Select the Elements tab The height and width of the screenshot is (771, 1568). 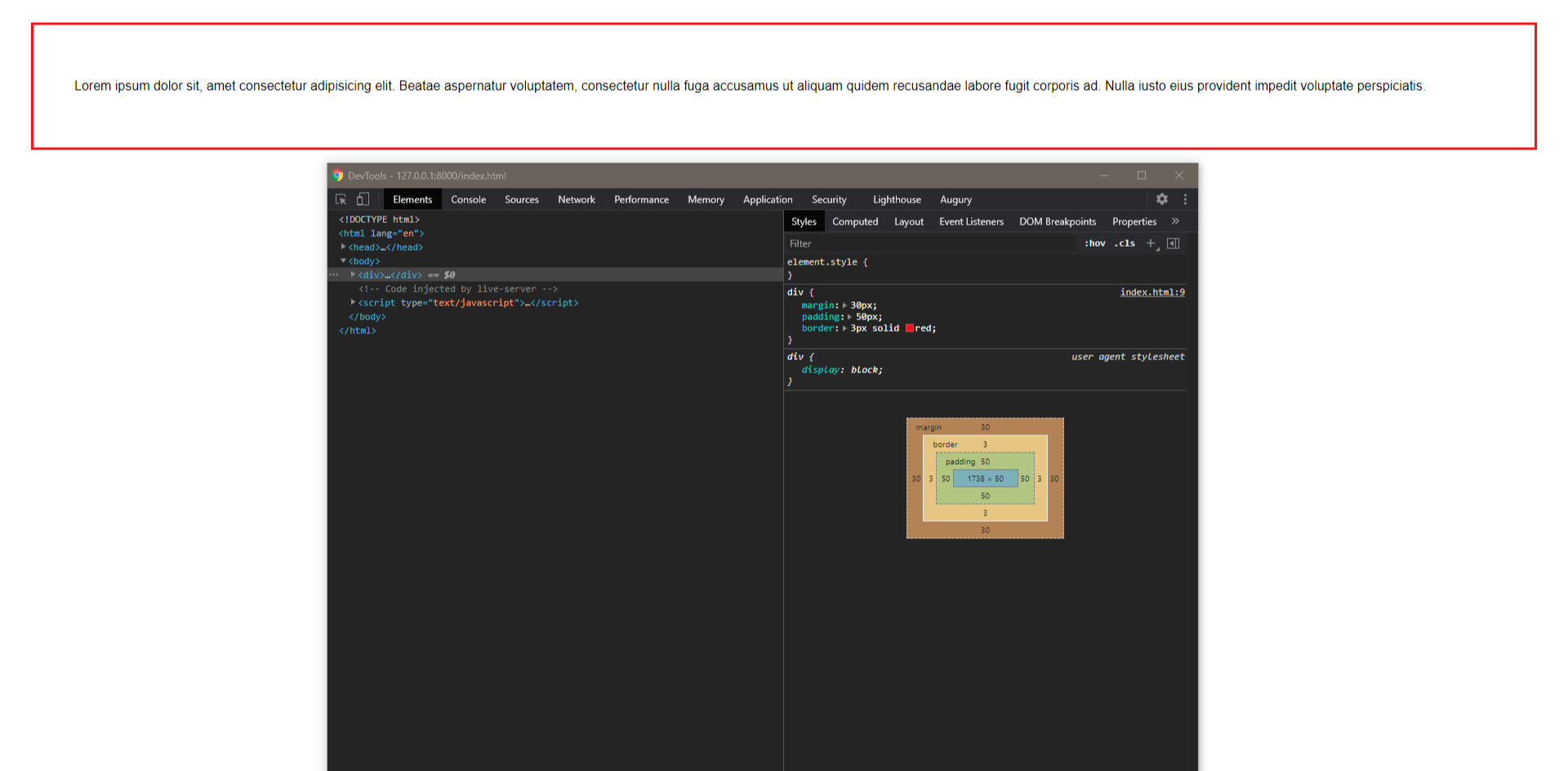coord(412,199)
